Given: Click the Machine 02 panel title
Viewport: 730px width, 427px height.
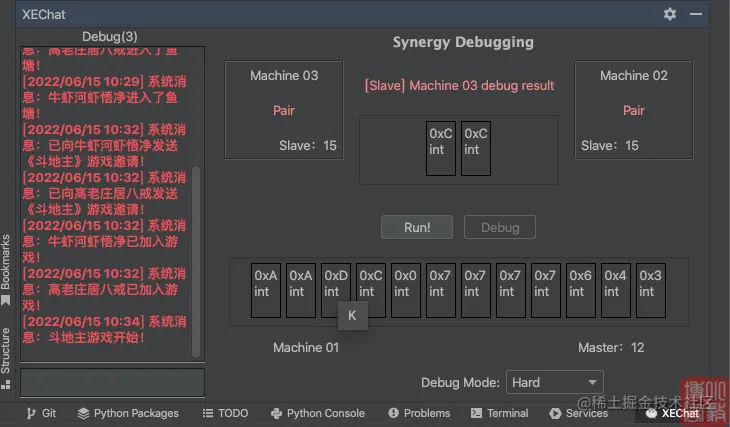Looking at the screenshot, I should 634,75.
